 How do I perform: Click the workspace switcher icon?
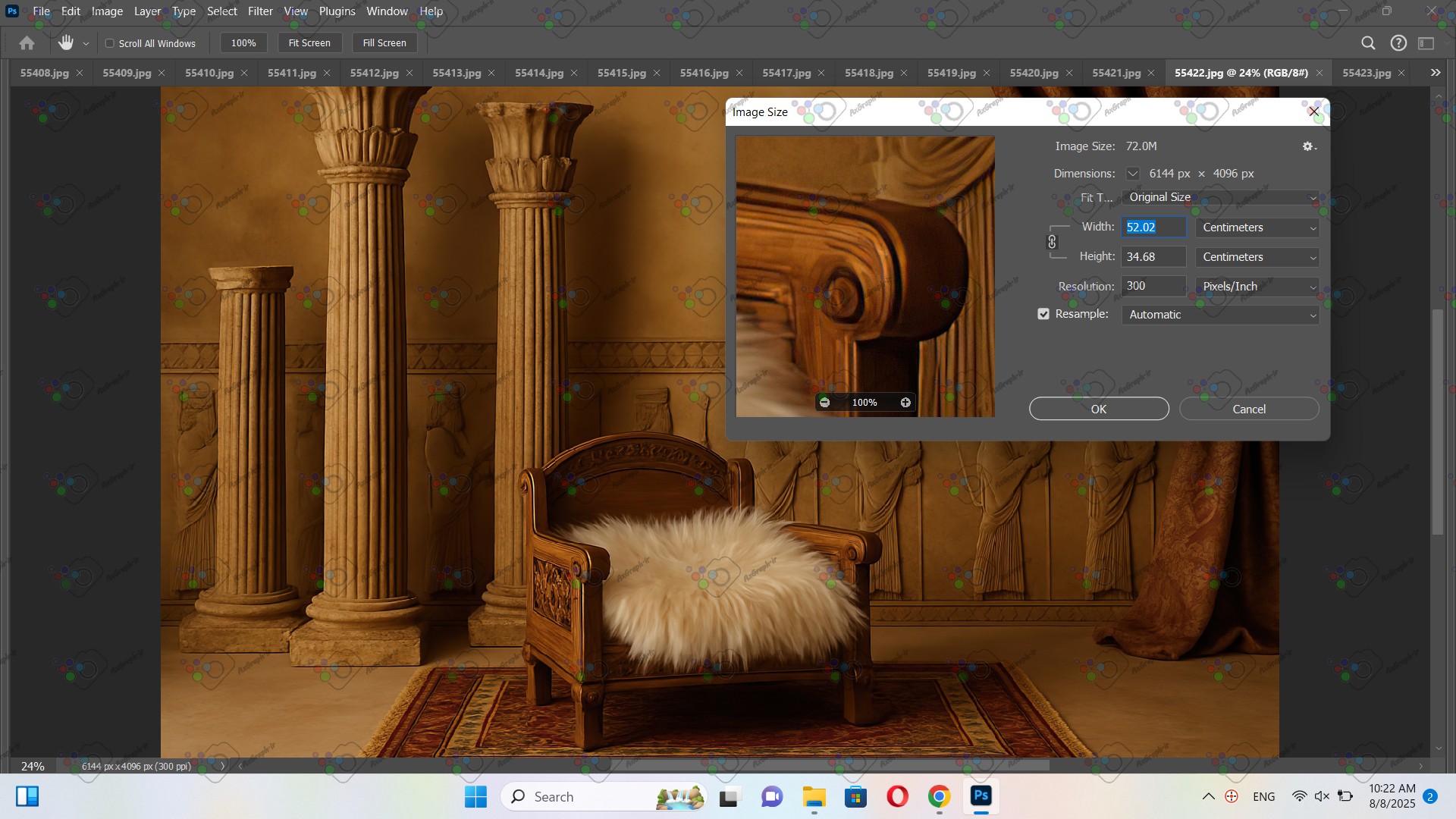(x=1426, y=43)
